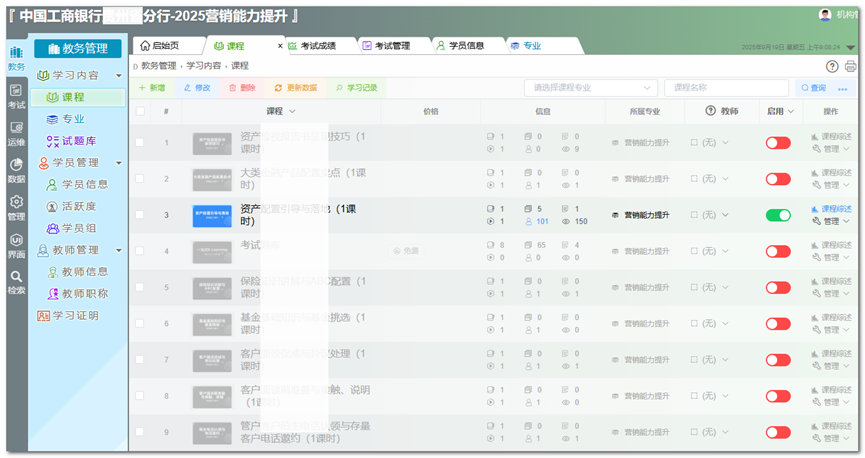This screenshot has height=458, width=865.
Task: Click the printer icon at top right
Action: [x=850, y=67]
